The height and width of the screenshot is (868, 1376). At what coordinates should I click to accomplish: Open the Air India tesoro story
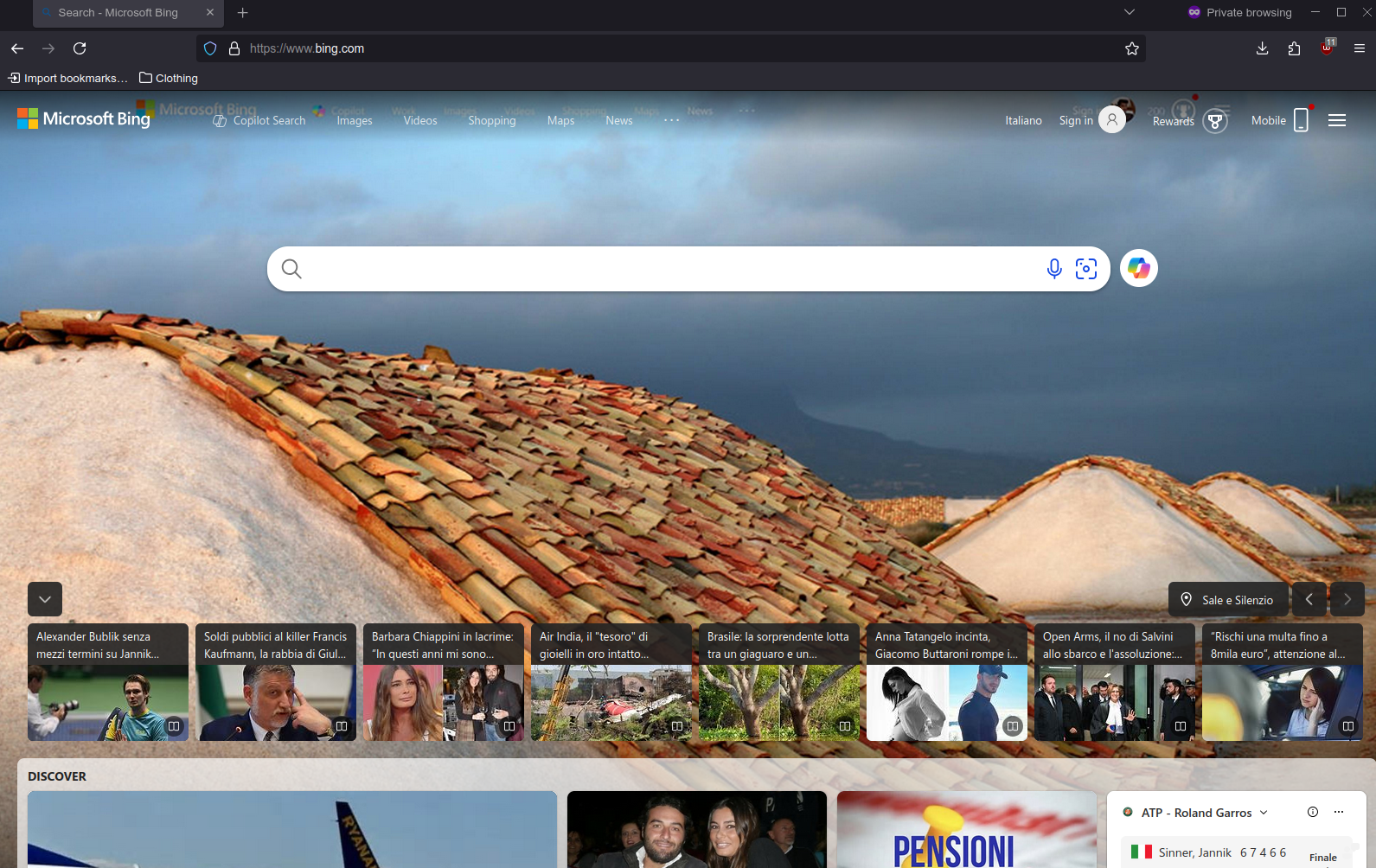(x=611, y=682)
